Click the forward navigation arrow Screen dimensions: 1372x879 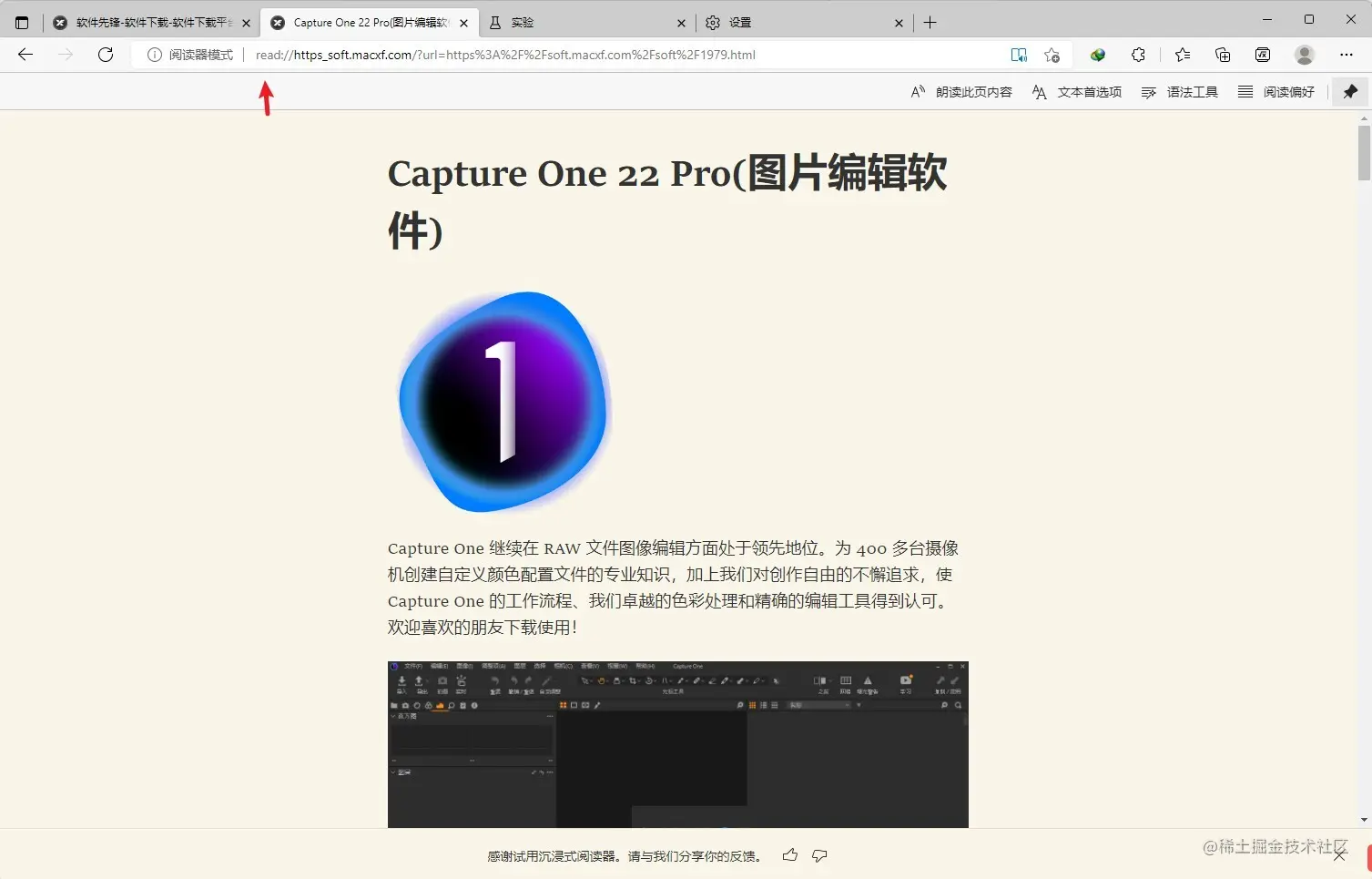coord(66,55)
